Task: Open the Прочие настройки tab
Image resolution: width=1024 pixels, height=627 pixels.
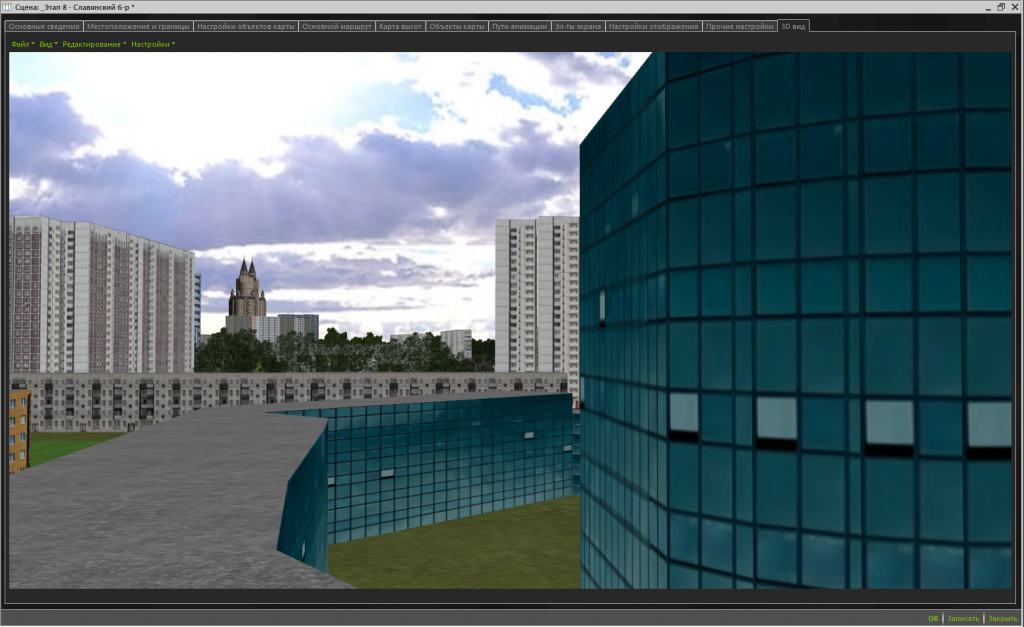Action: tap(739, 27)
